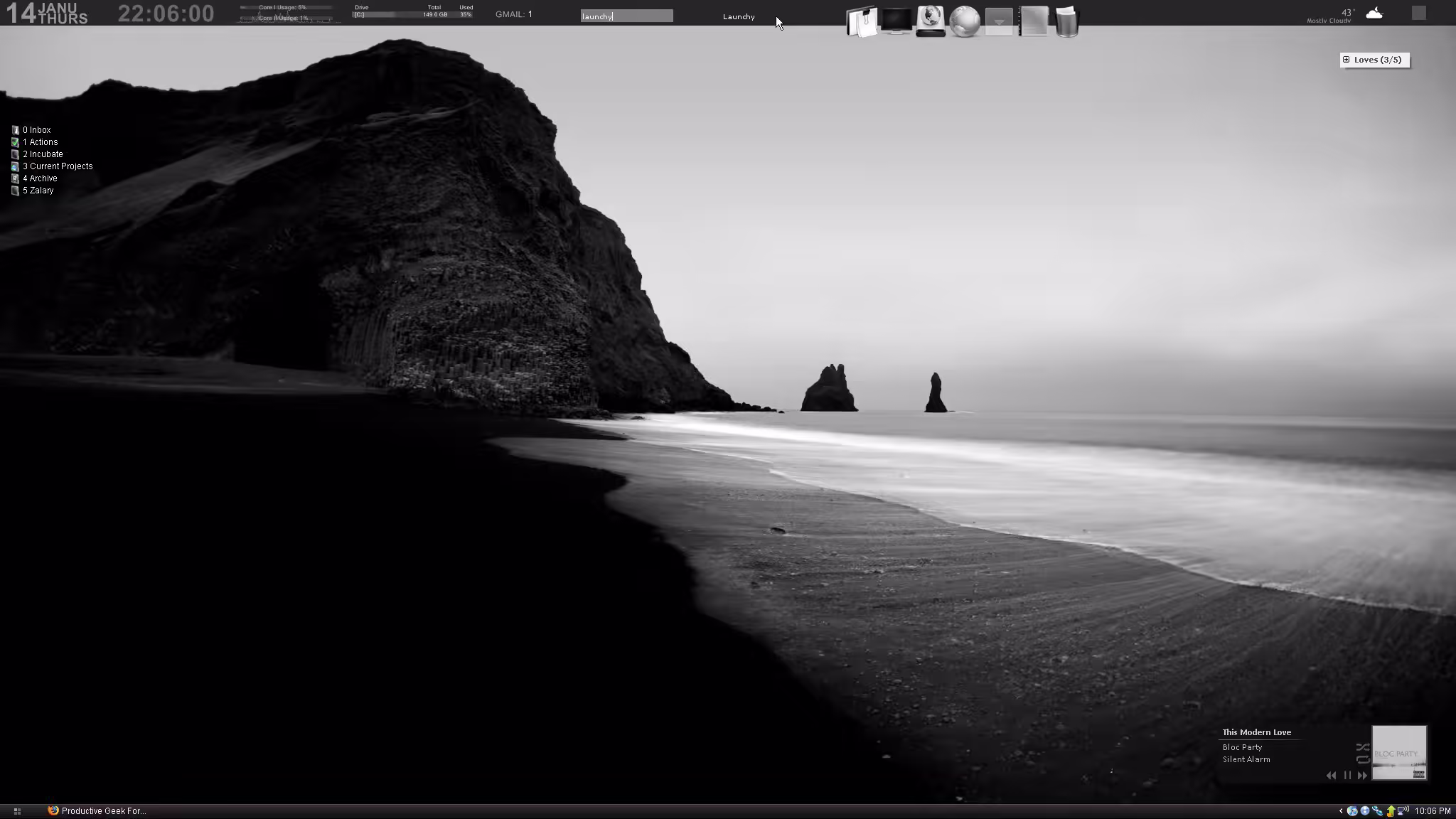Open the black monitor dock icon
1456x819 pixels.
click(896, 21)
